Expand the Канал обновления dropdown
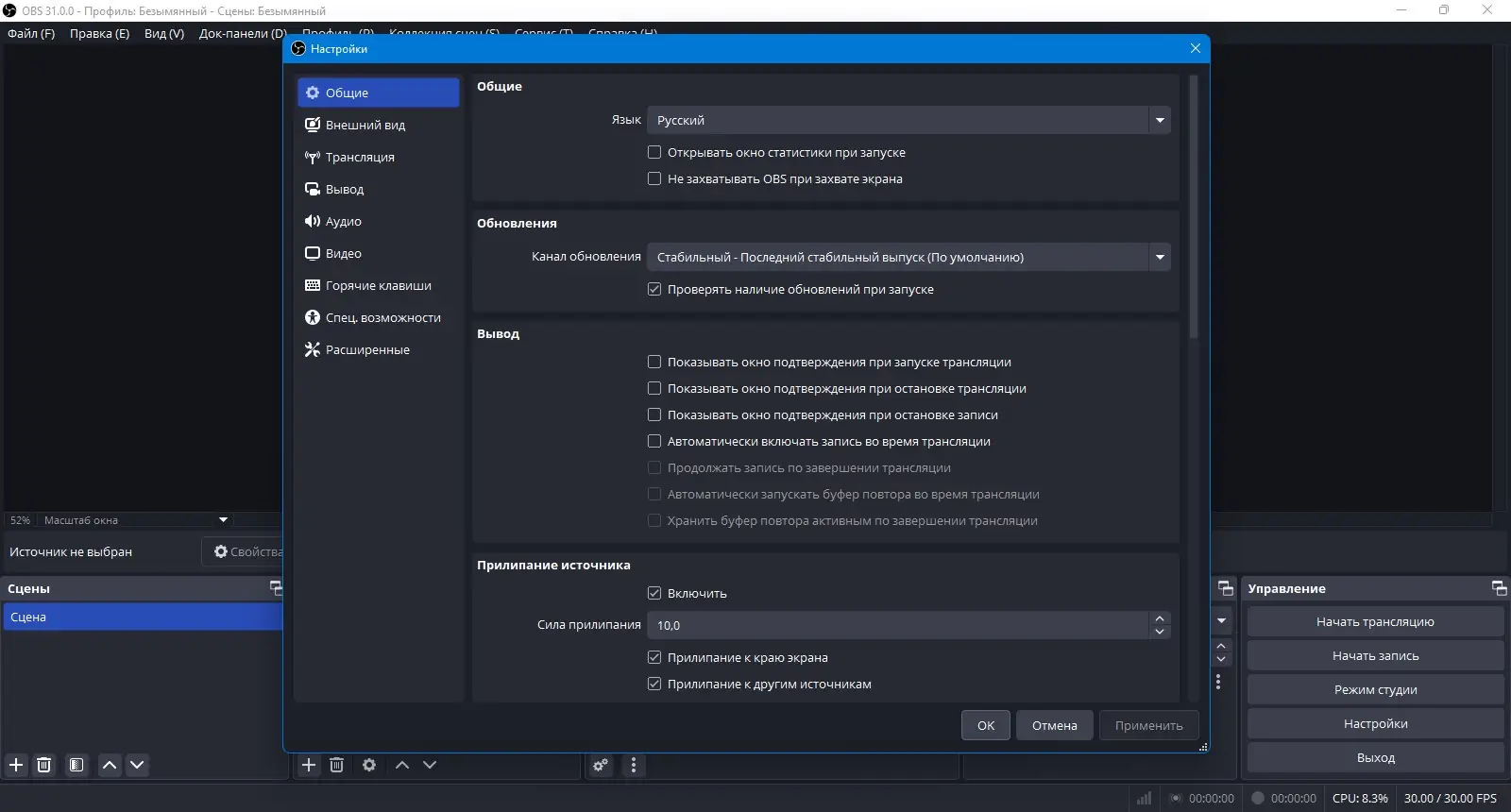 pyautogui.click(x=908, y=257)
